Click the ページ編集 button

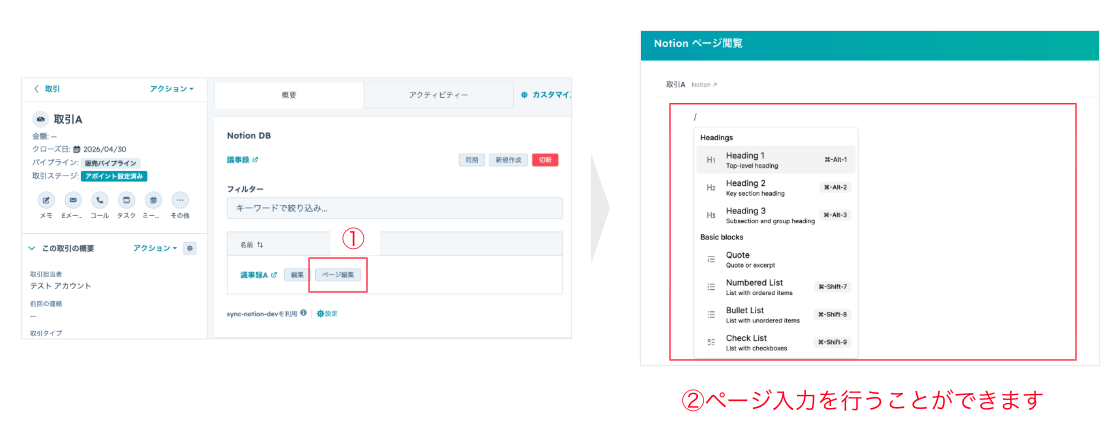340,274
